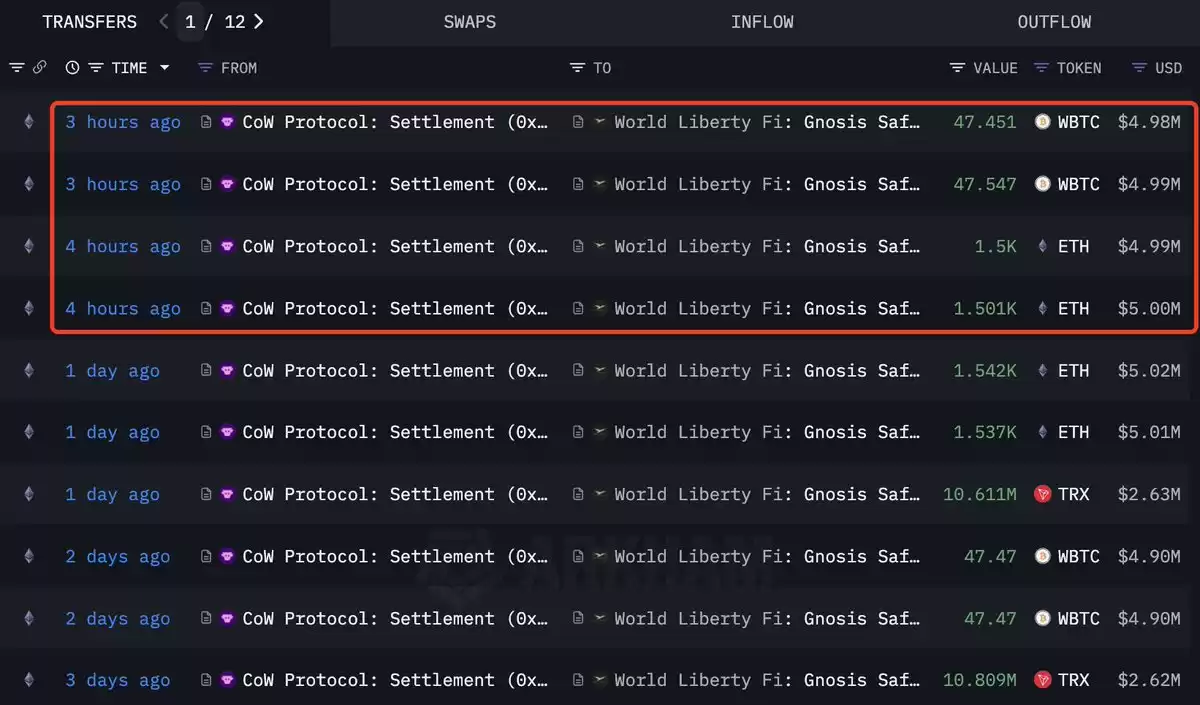Viewport: 1200px width, 705px height.
Task: Go to previous transfers page arrow
Action: (x=164, y=21)
